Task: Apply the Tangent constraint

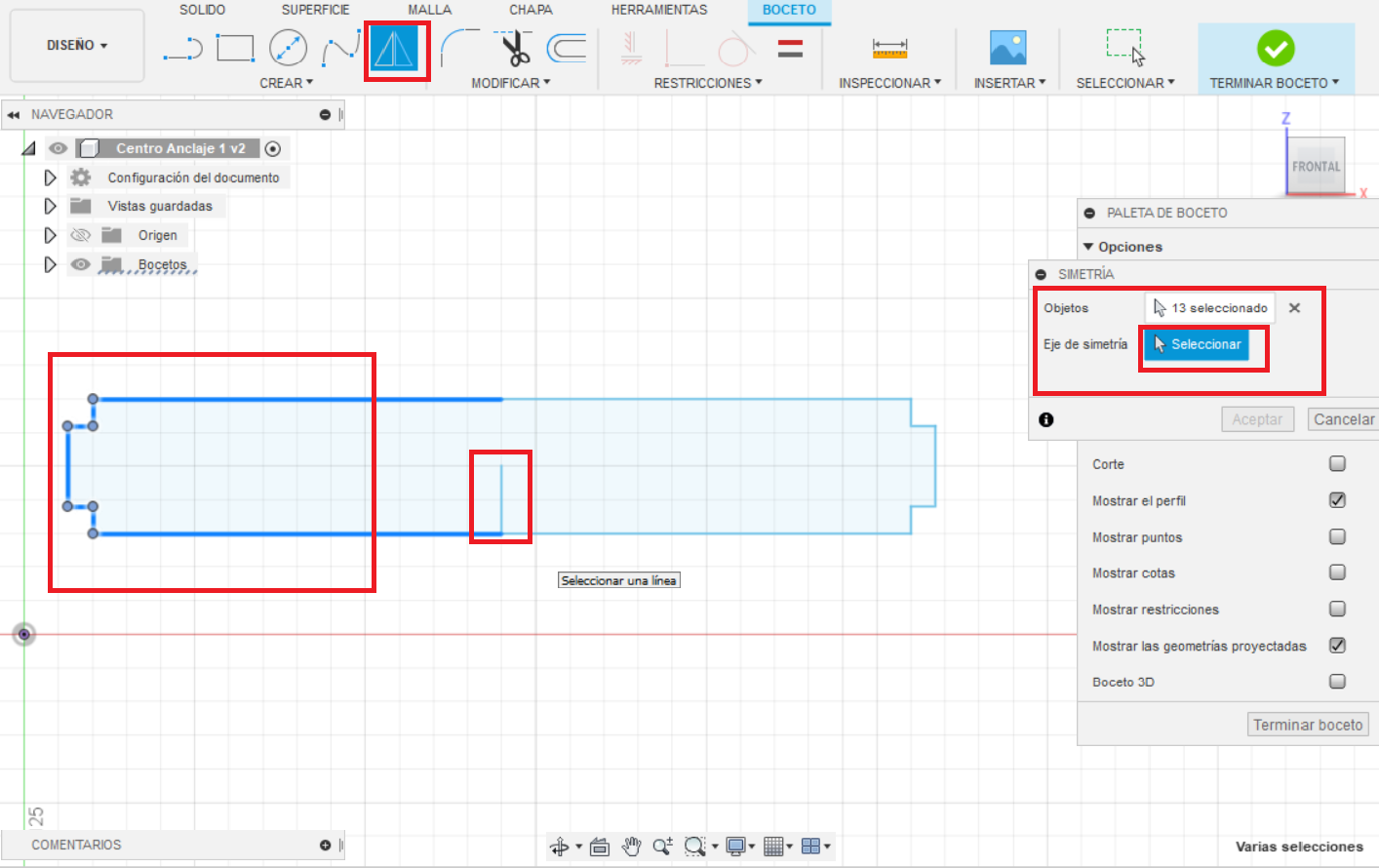Action: coord(736,48)
